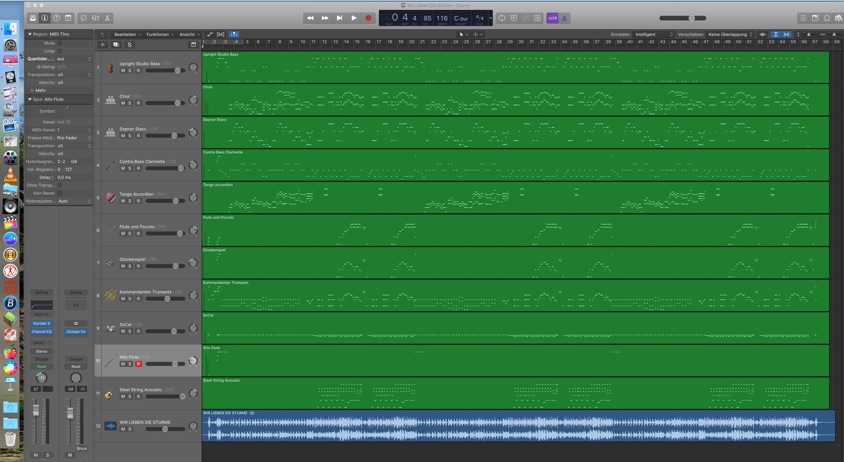Open the Media Browser icon
Viewport: 844px width, 462px height.
pyautogui.click(x=839, y=18)
